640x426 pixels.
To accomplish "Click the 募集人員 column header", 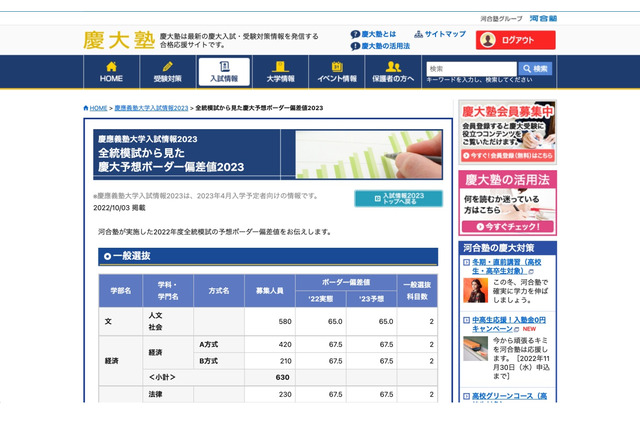I will [270, 291].
